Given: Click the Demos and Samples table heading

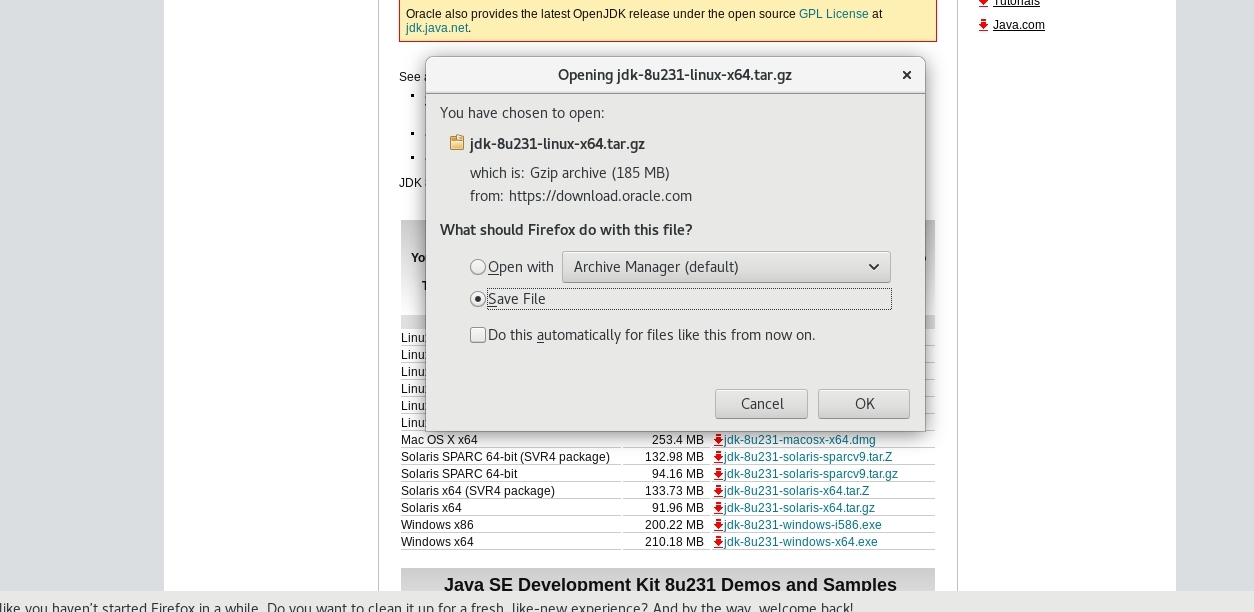Looking at the screenshot, I should (670, 585).
